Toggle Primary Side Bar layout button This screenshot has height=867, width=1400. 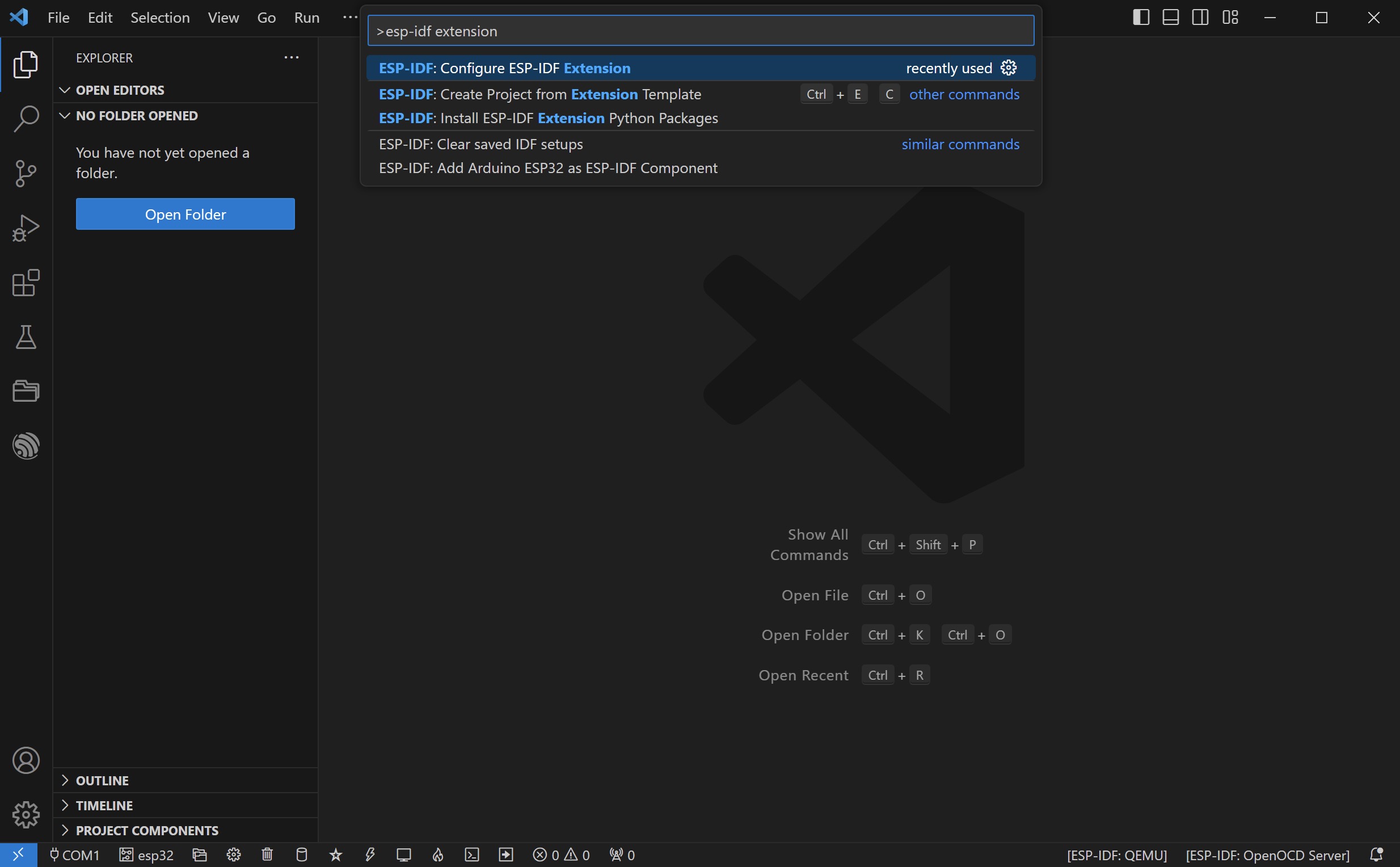[x=1141, y=17]
